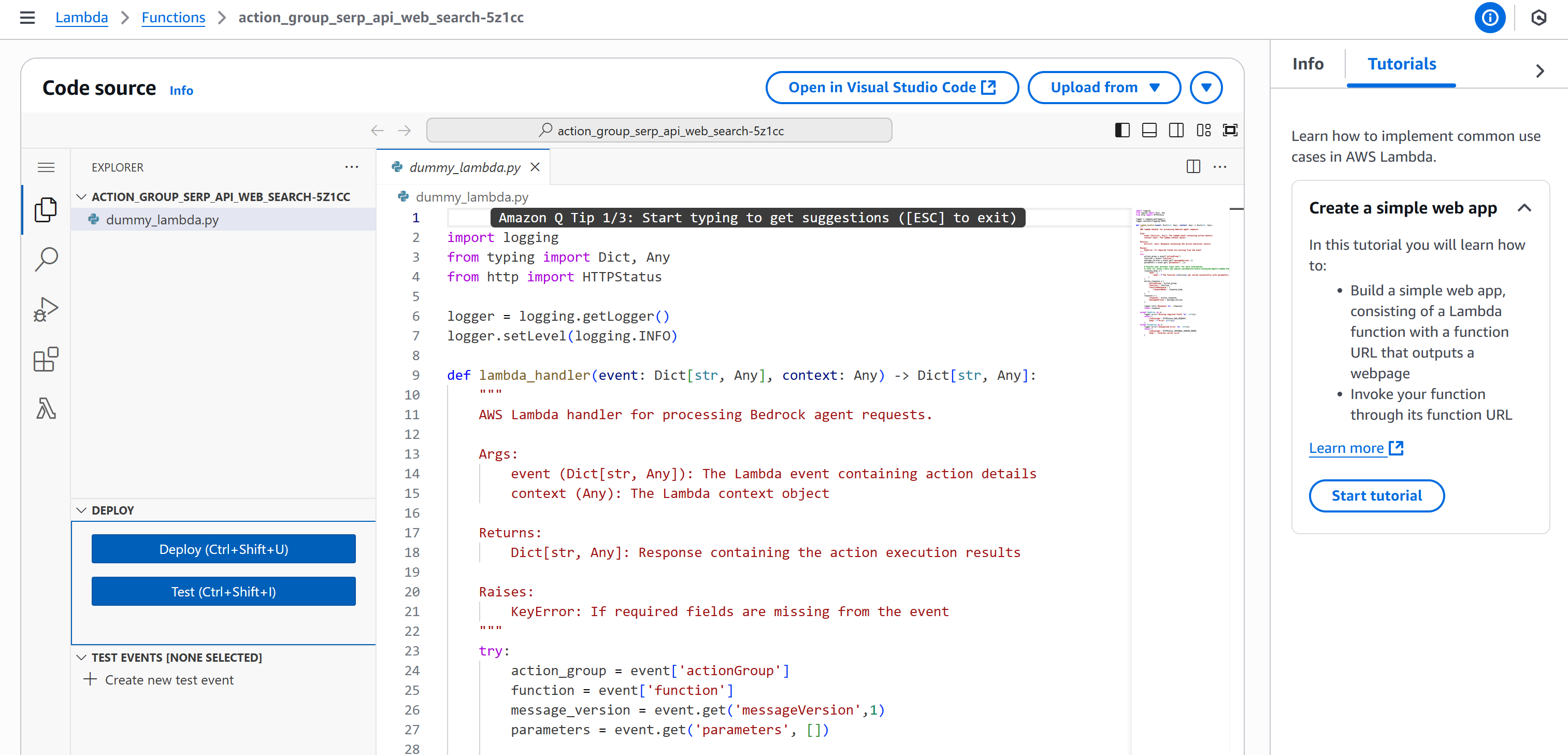Screen dimensions: 1568x755
Task: Open the Extensions panel icon
Action: 46,359
